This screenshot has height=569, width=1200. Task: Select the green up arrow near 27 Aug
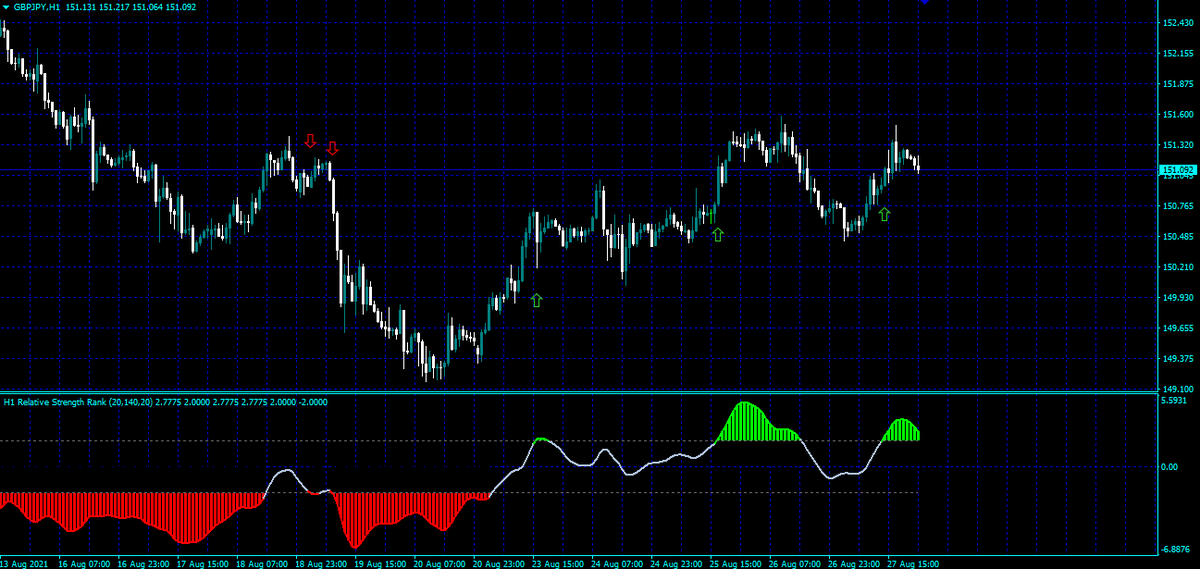884,214
